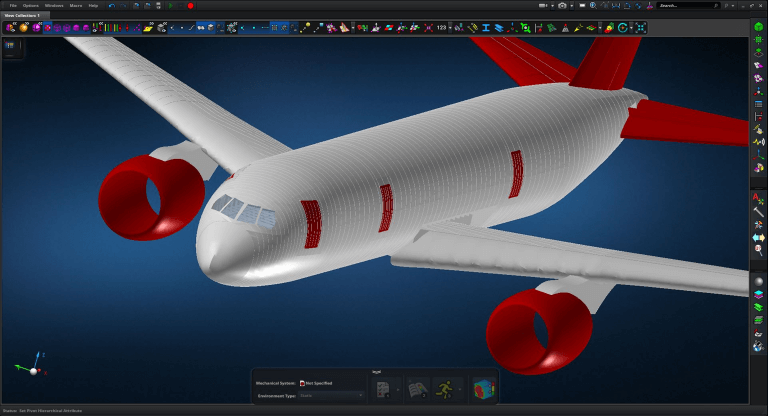Open the Environment Type dropdown
Screen dimensions: 768x416
tap(331, 395)
